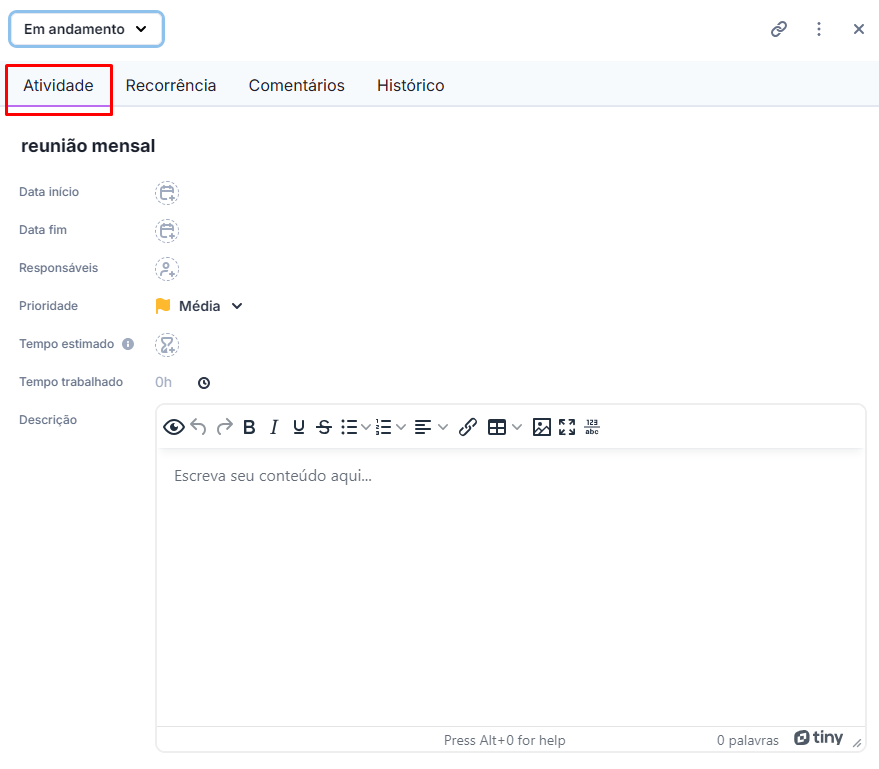This screenshot has height=769, width=879.
Task: Click the 0 palavras word count button
Action: (747, 740)
